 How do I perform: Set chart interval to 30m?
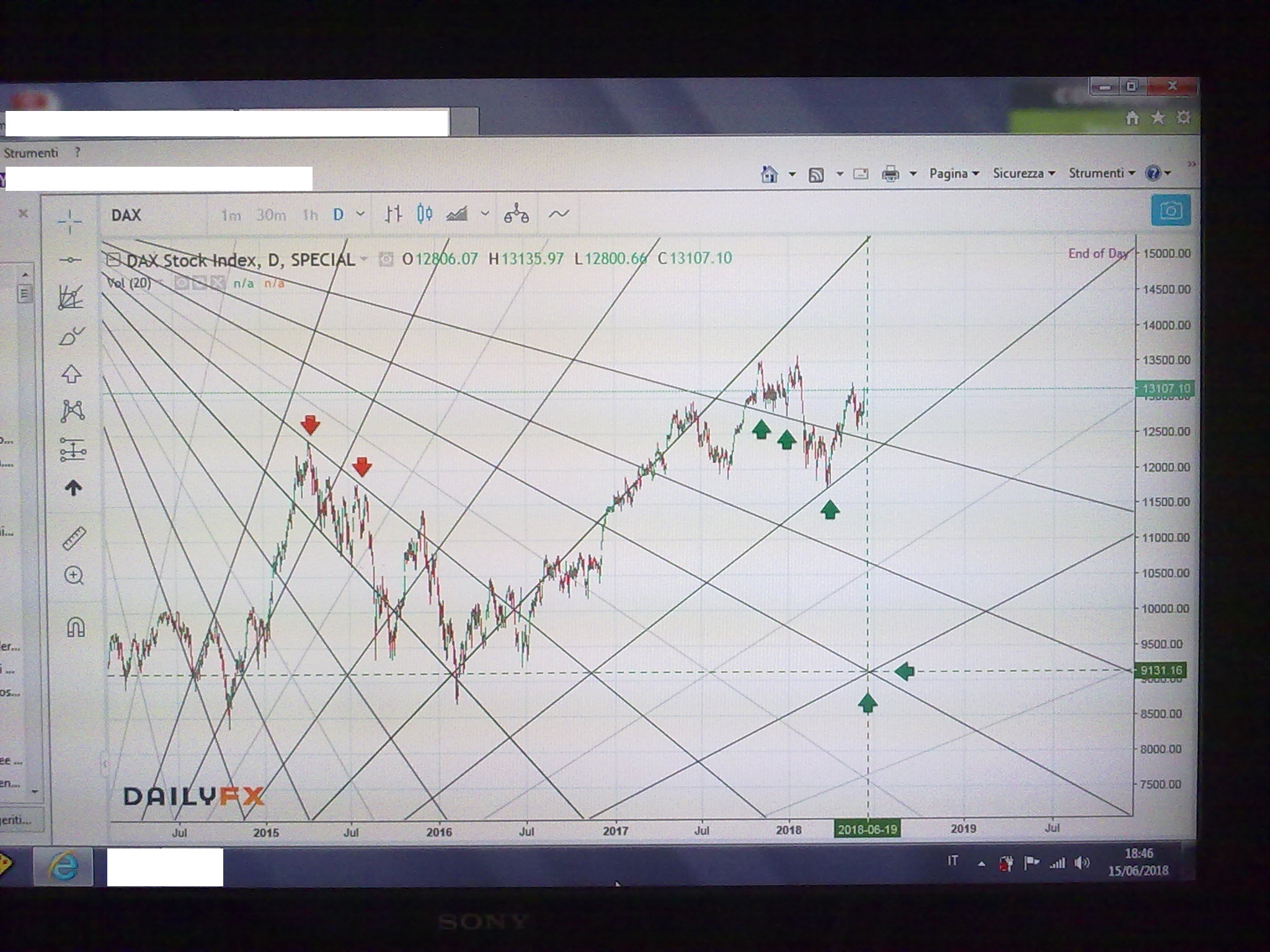(271, 215)
